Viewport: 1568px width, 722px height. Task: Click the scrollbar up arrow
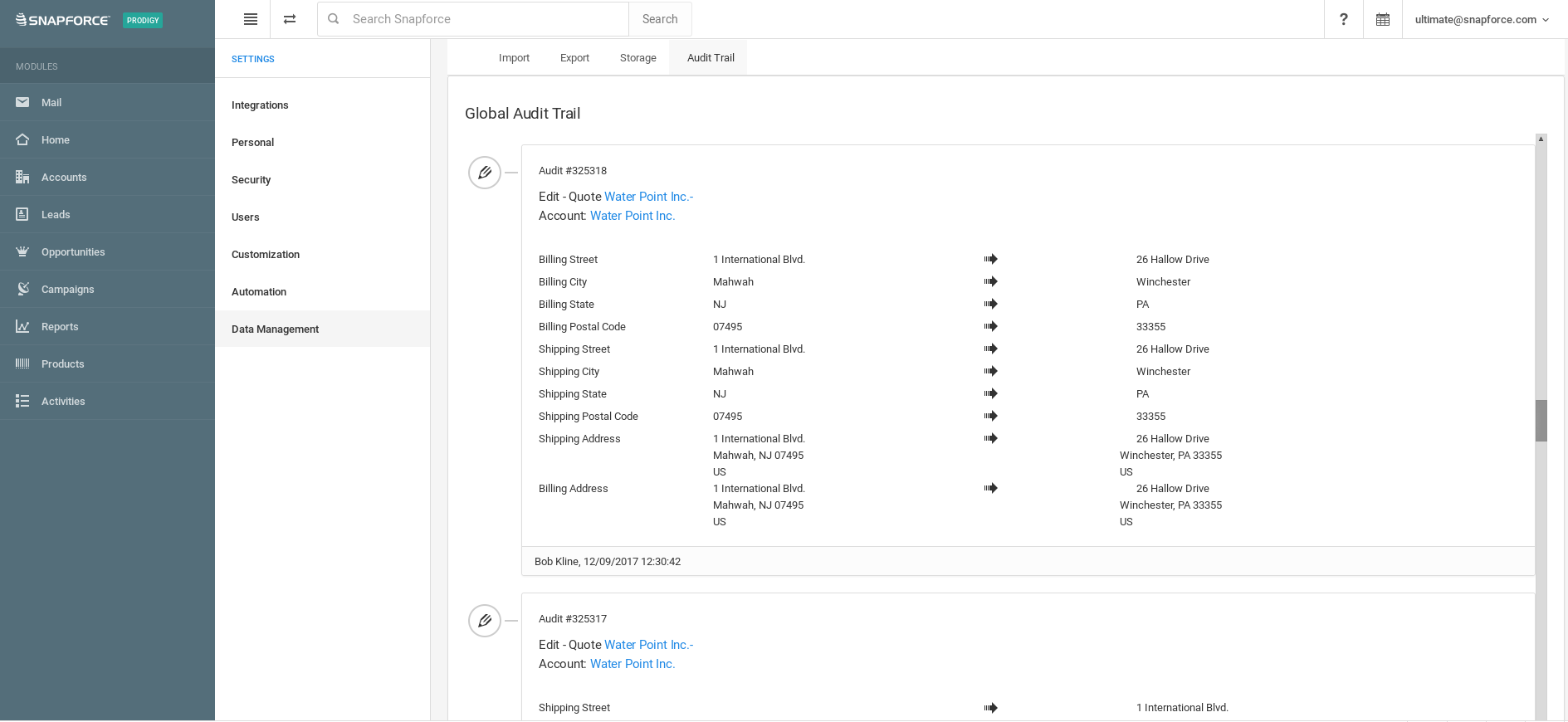[1541, 139]
